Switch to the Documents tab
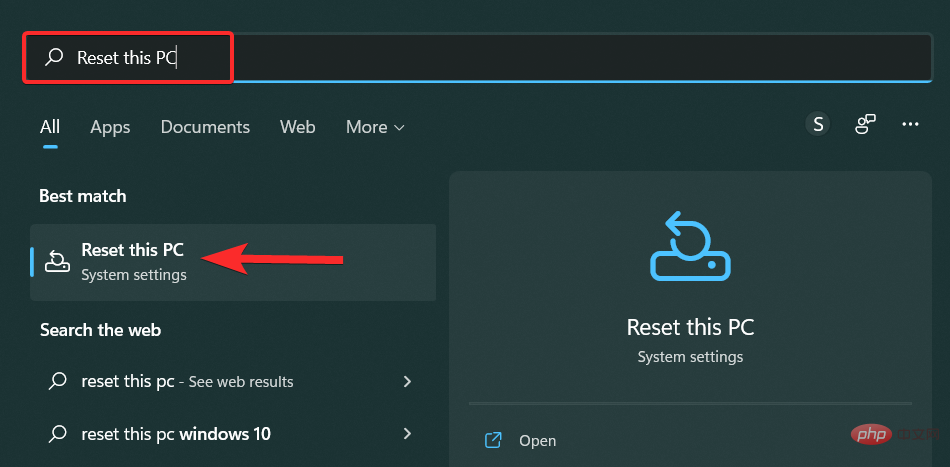Viewport: 950px width, 467px height. pos(205,127)
